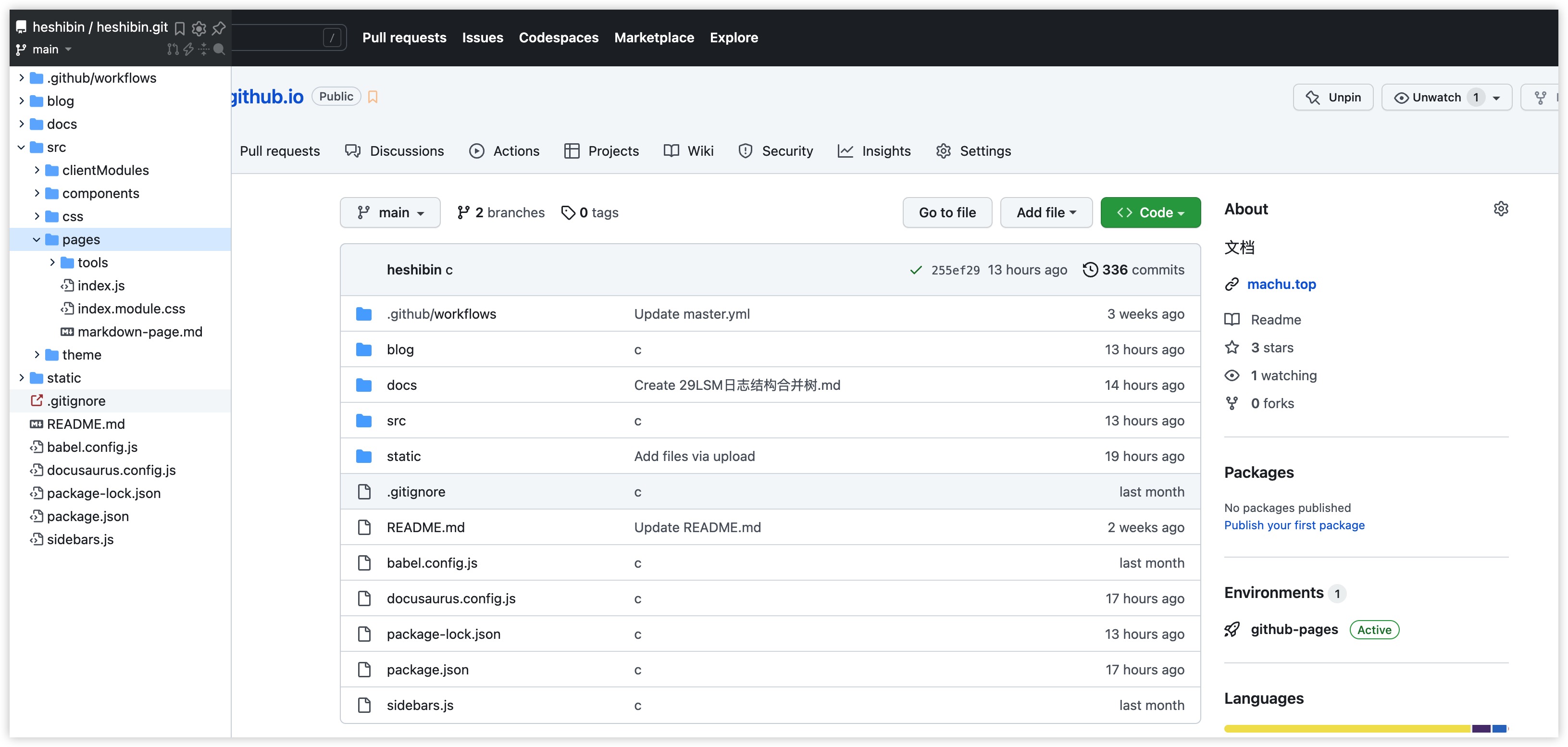Click the green commit status checkmark

[x=916, y=270]
